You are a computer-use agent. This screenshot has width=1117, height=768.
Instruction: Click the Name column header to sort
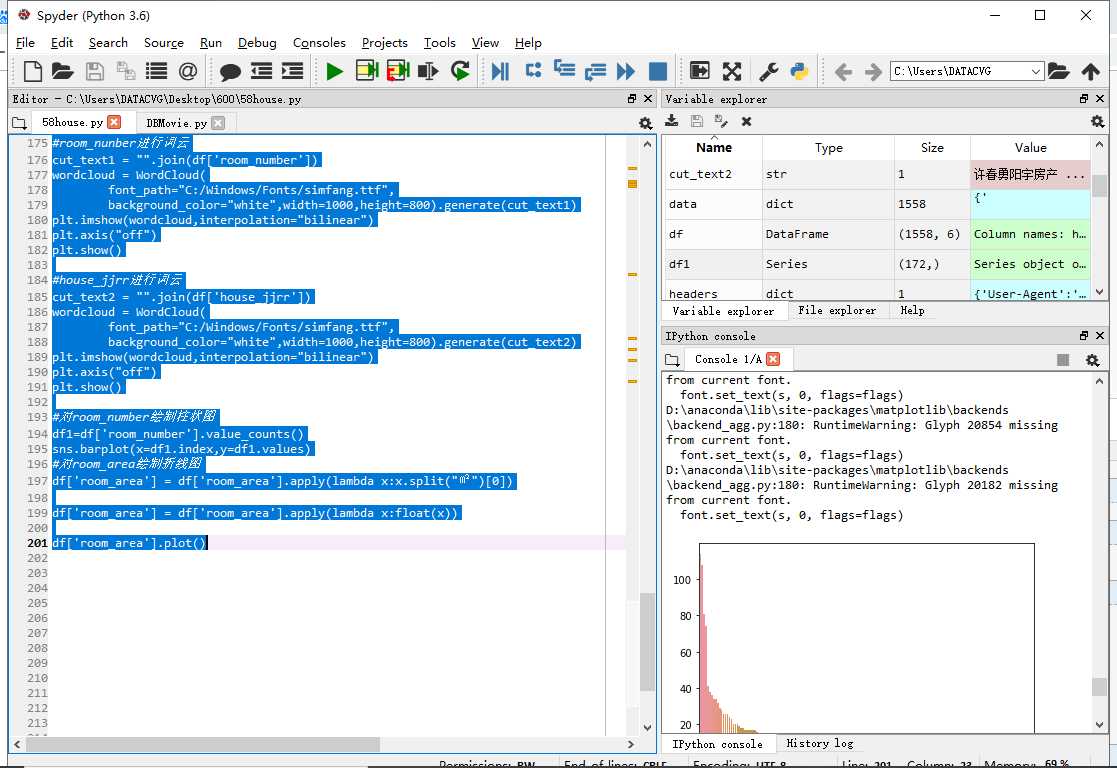click(713, 147)
